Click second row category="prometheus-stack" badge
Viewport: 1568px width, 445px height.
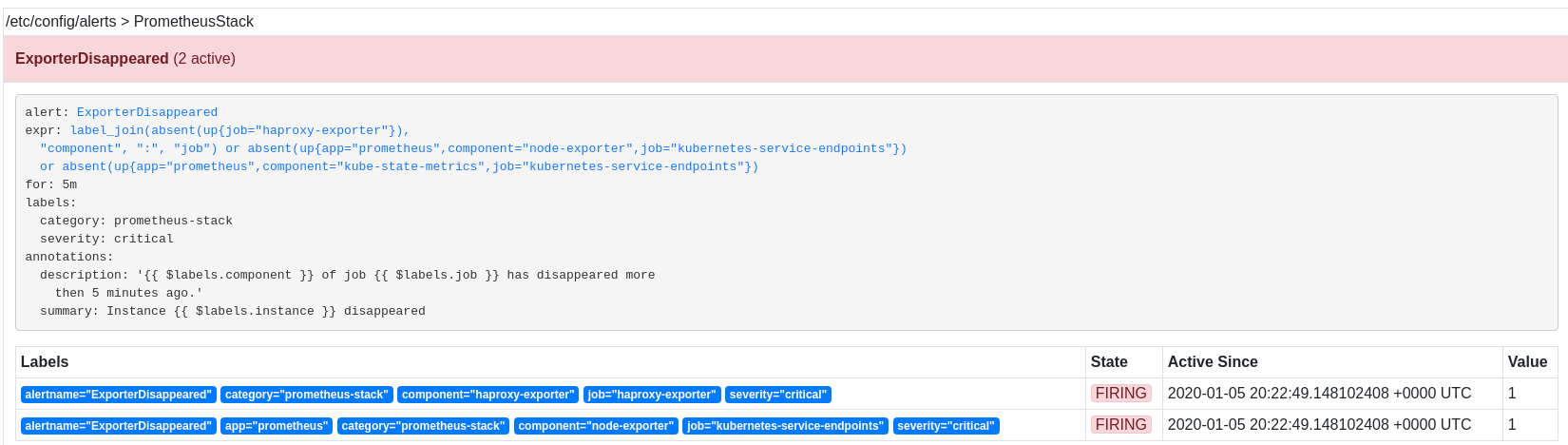424,426
